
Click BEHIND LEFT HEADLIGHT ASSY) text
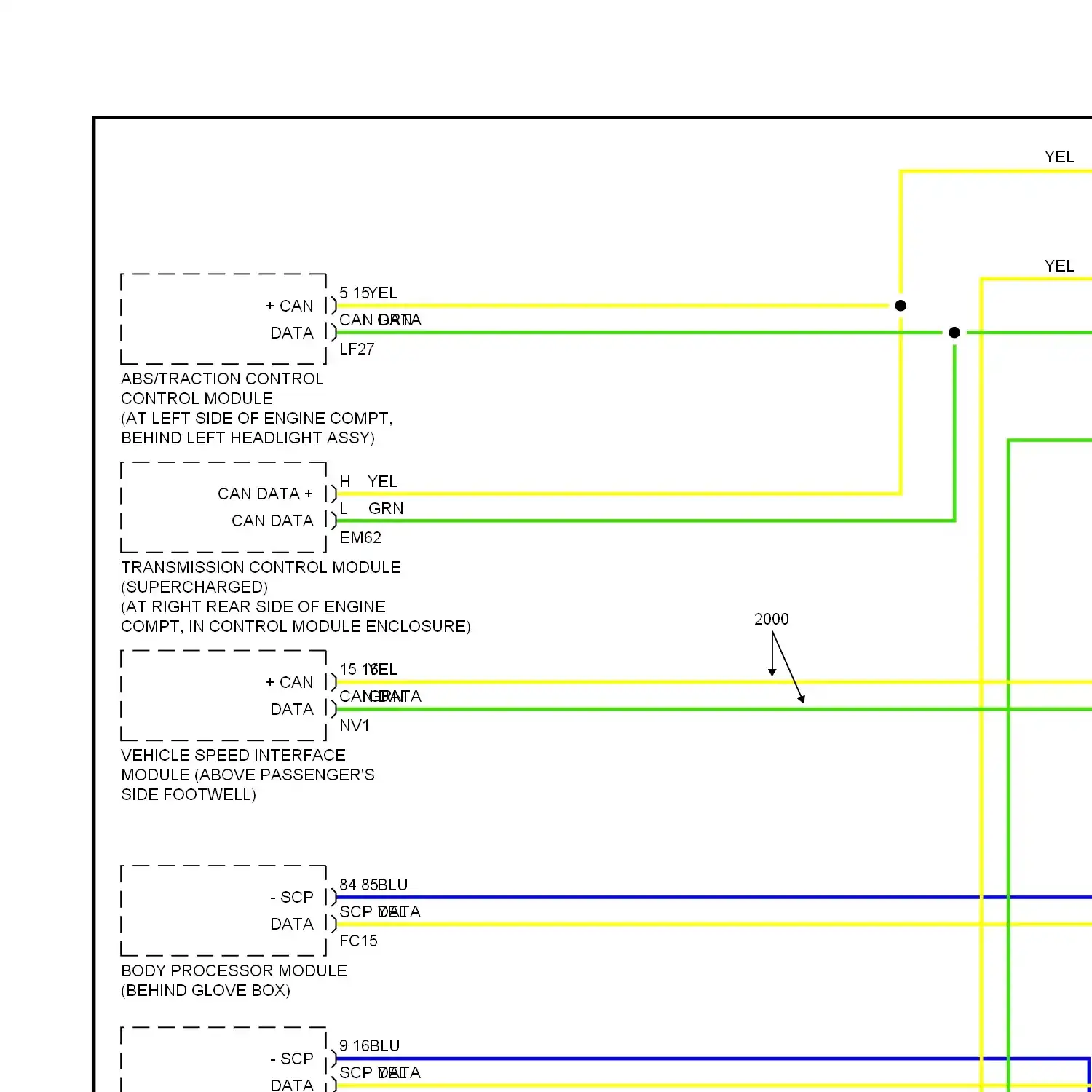248,438
